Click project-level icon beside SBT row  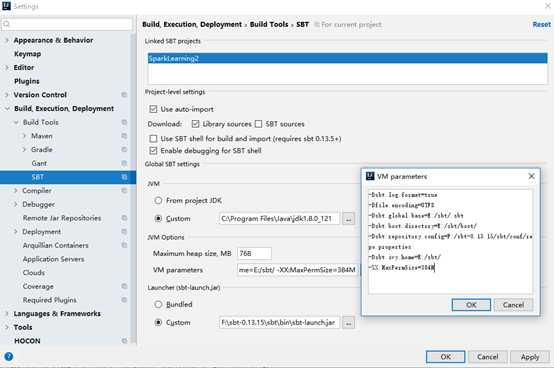(124, 177)
